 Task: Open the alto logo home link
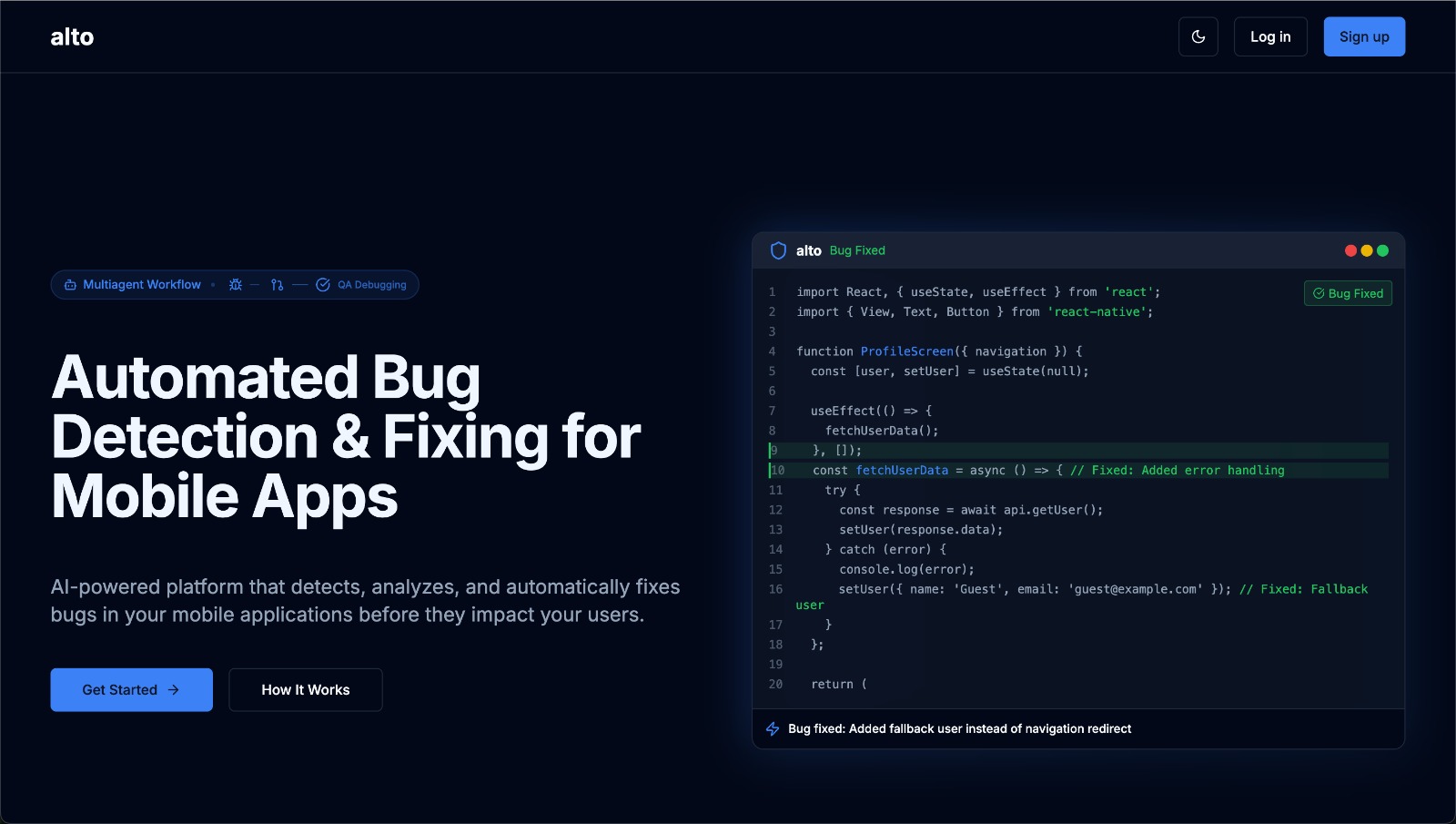(72, 36)
